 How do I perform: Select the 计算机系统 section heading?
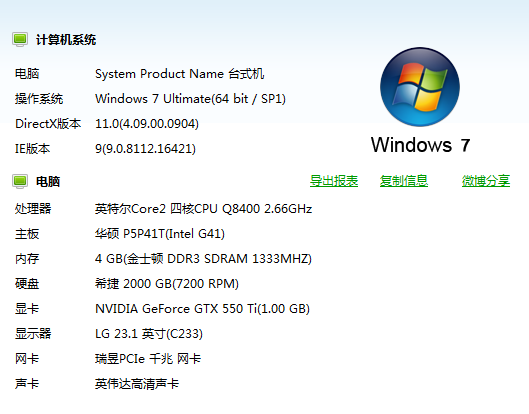coord(66,40)
